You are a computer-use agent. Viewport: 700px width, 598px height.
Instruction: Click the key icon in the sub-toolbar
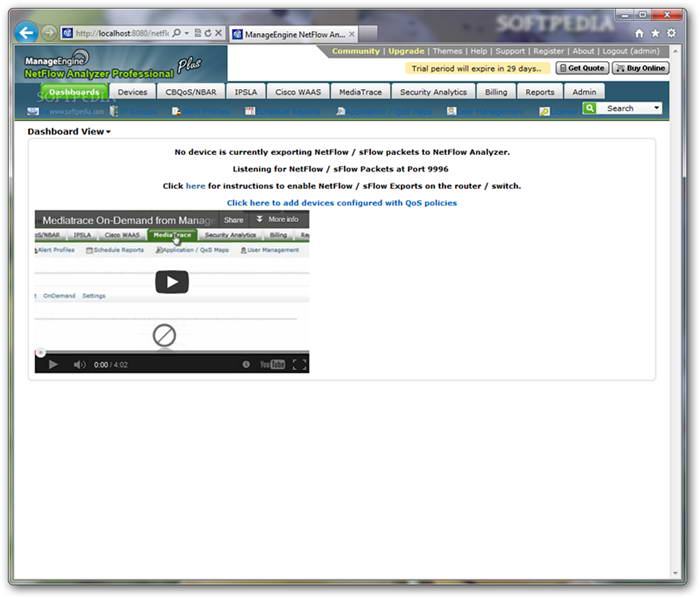point(544,111)
